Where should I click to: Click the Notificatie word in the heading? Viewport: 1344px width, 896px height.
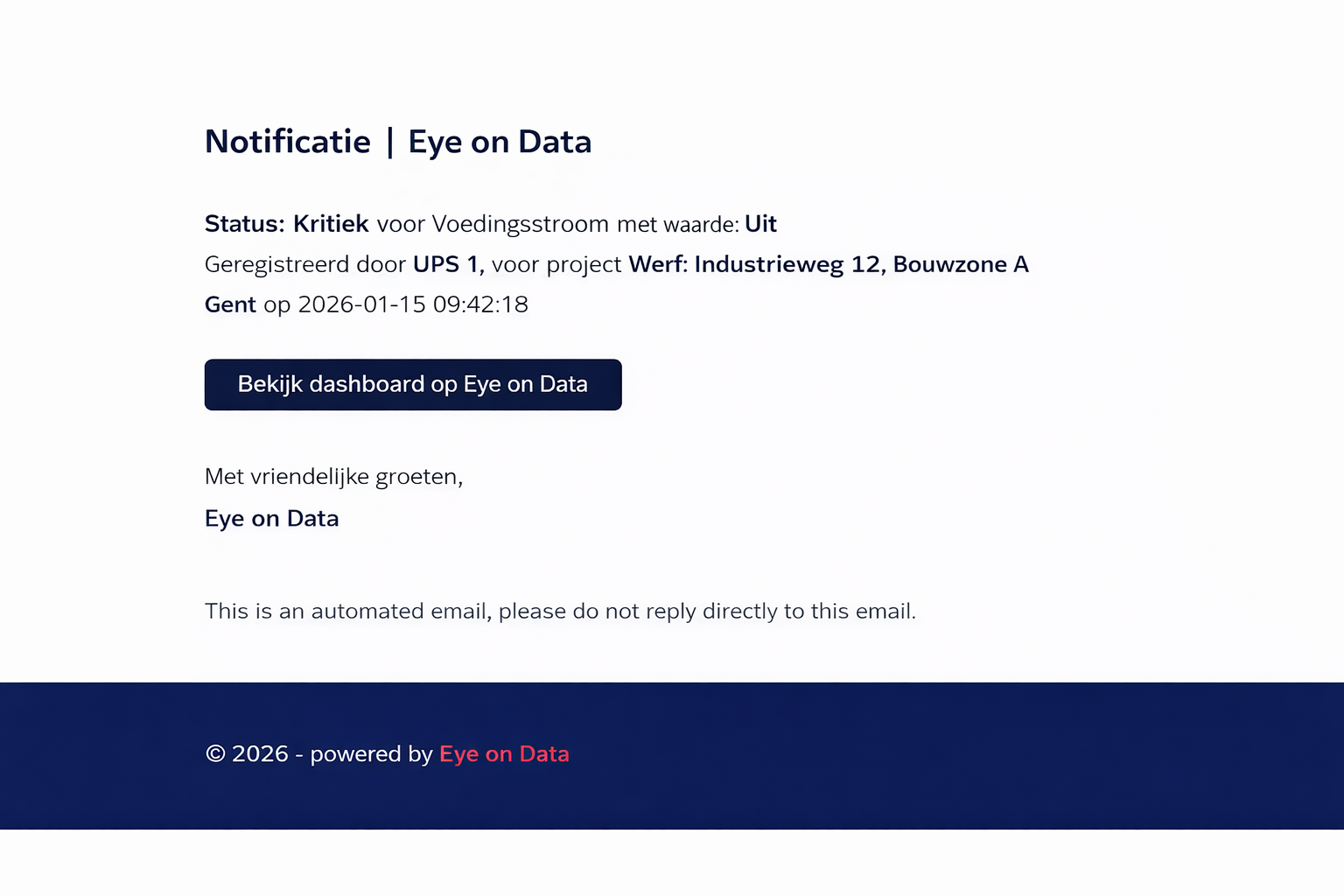(x=288, y=142)
